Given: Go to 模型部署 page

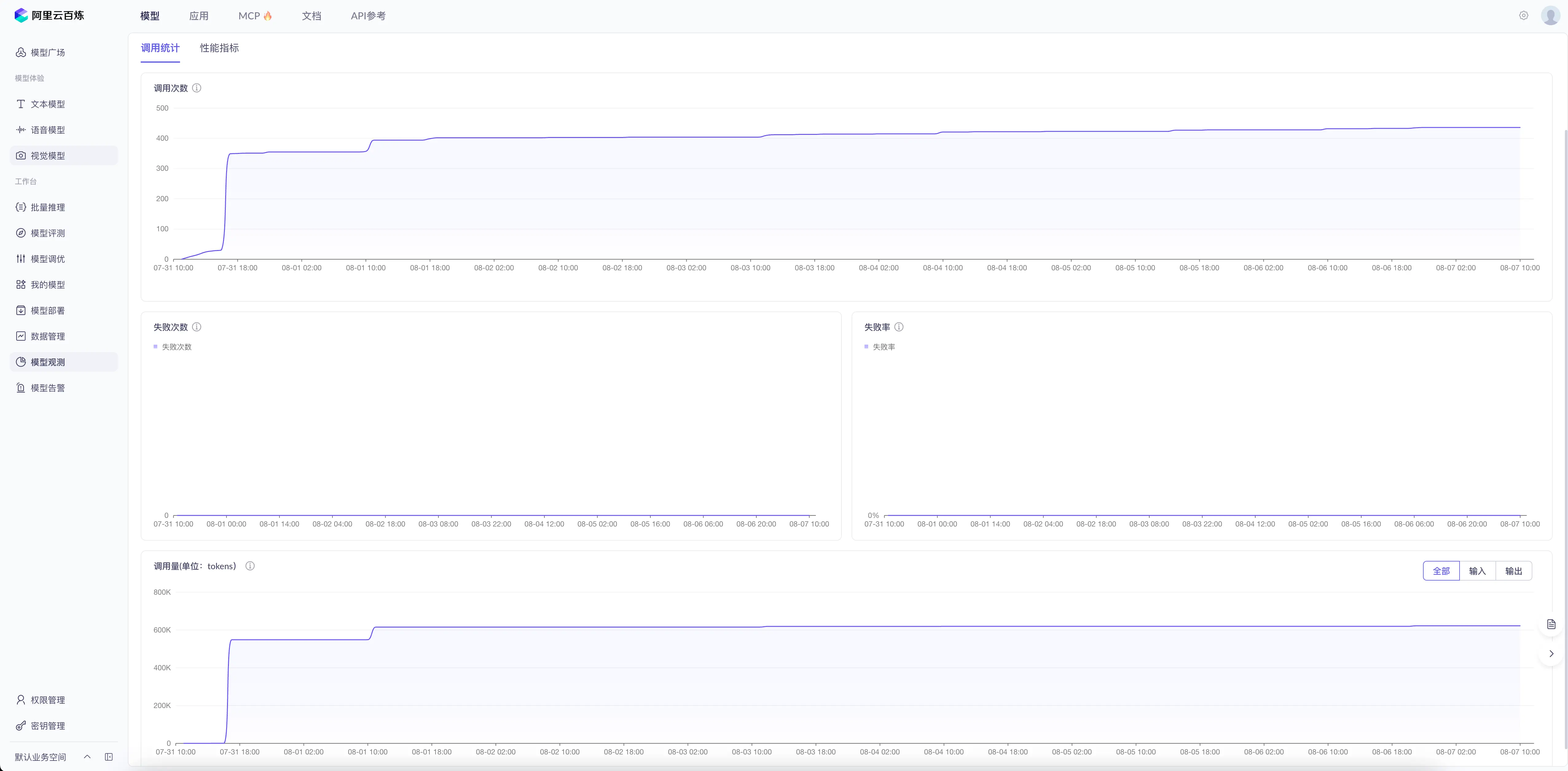Looking at the screenshot, I should (x=64, y=310).
